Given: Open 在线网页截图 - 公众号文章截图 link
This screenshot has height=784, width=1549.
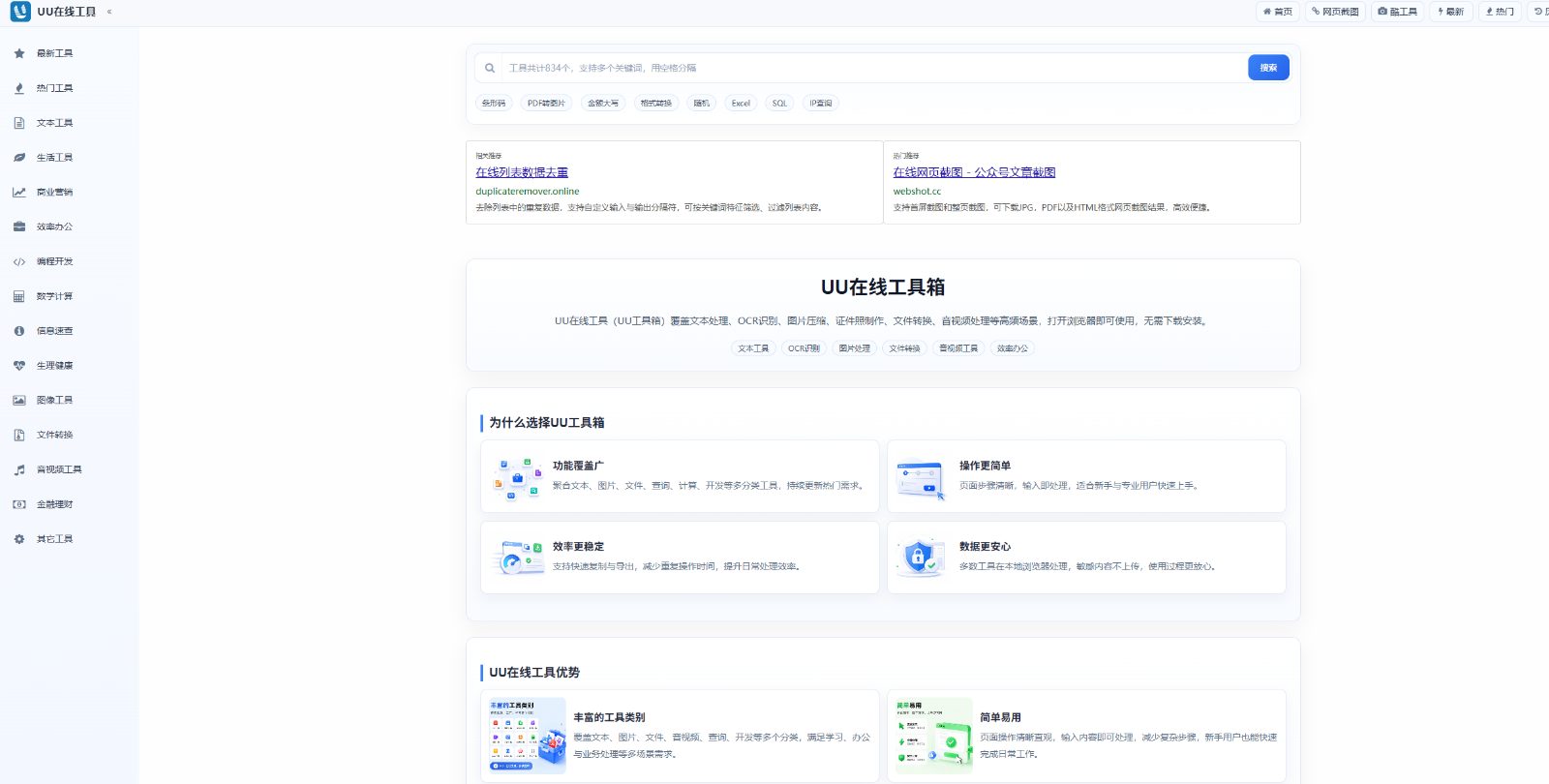Looking at the screenshot, I should 974,172.
